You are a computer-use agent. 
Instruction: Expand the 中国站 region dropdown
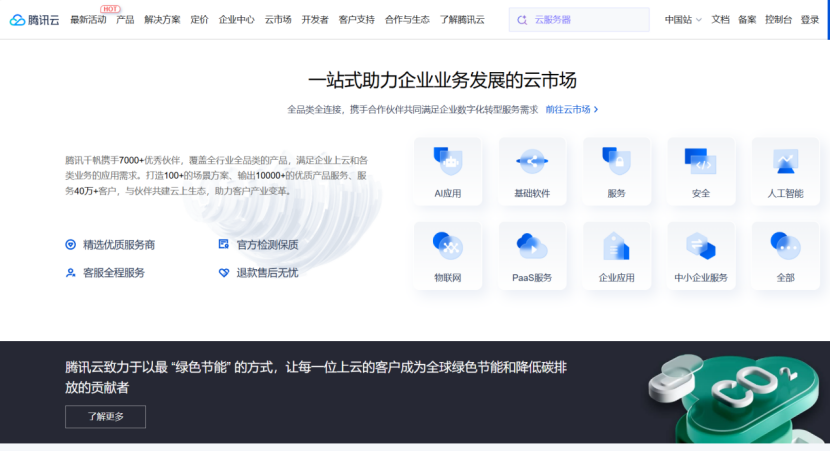(x=683, y=20)
